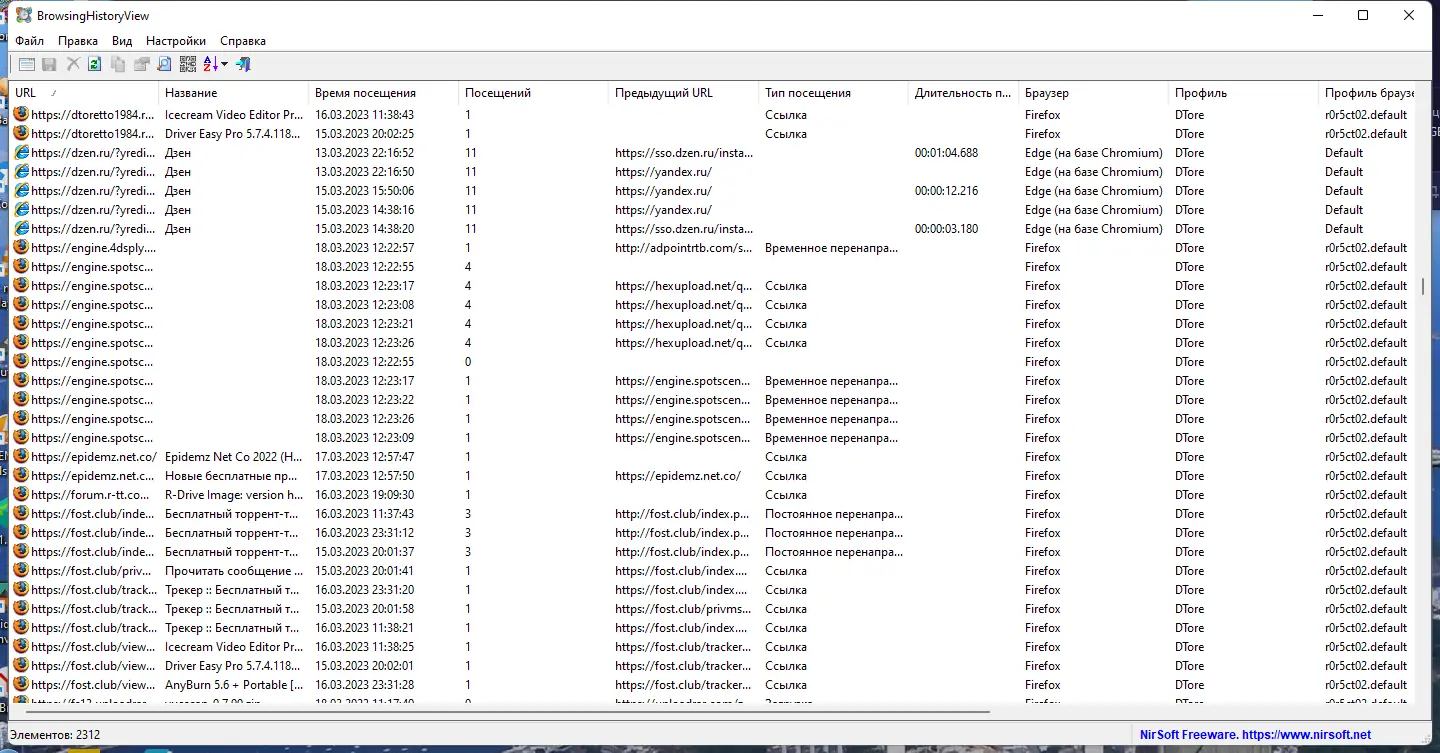Click the https://sso.dzen.ru cell at 22:16:52 row
This screenshot has width=1440, height=753.
click(683, 153)
